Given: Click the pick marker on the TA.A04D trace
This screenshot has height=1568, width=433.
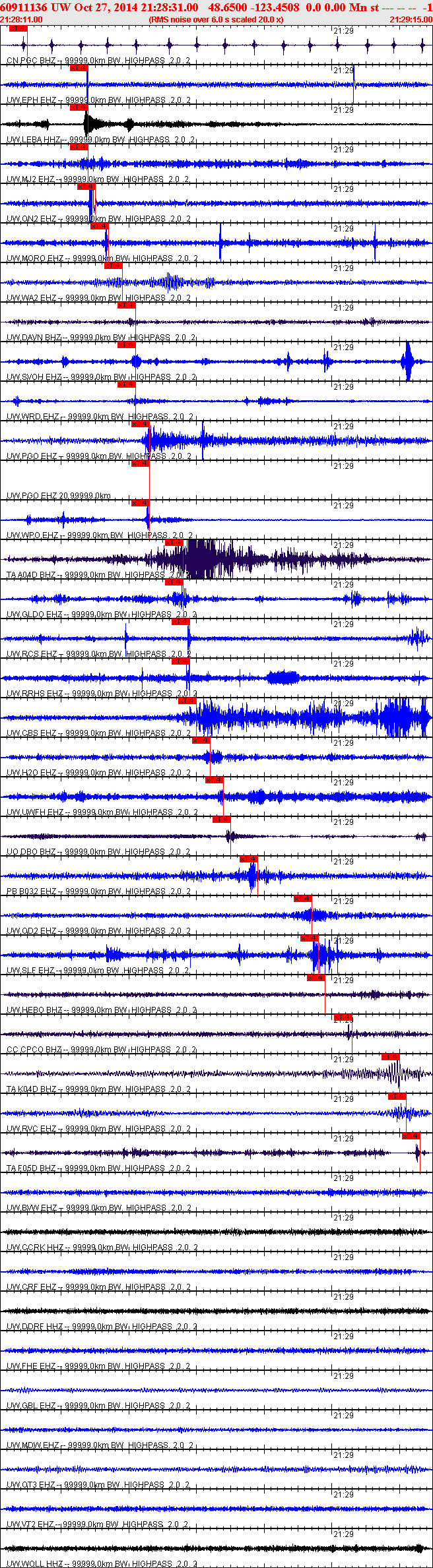Looking at the screenshot, I should 174,543.
